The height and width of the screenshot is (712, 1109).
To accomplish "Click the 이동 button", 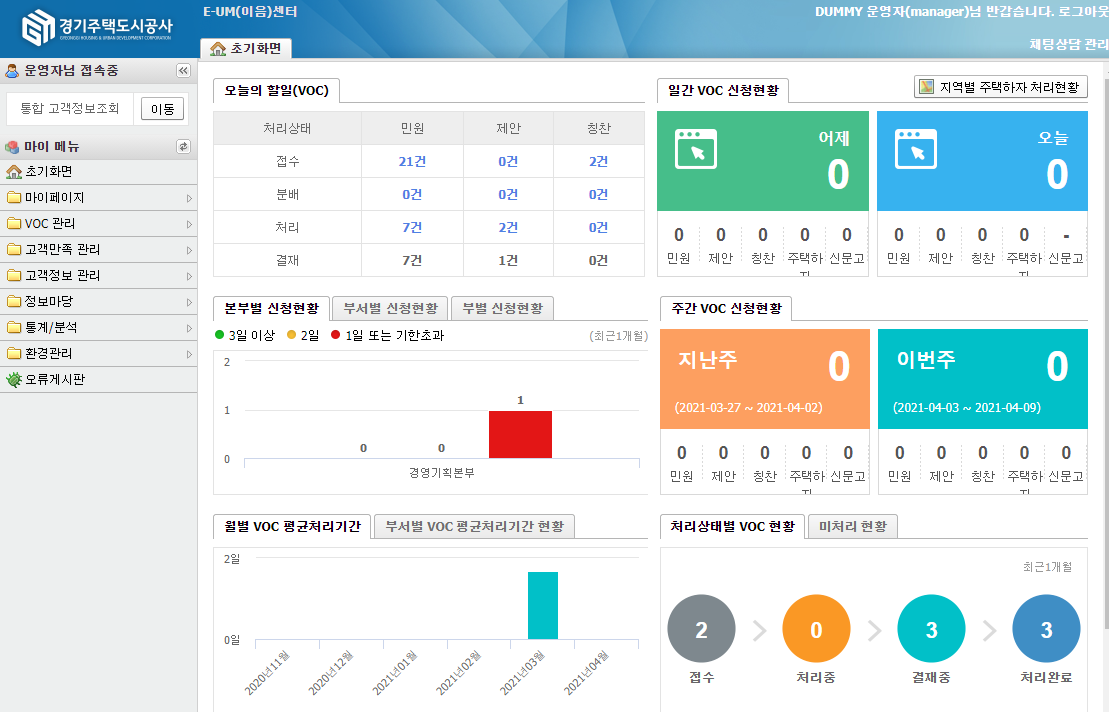I will coord(162,109).
